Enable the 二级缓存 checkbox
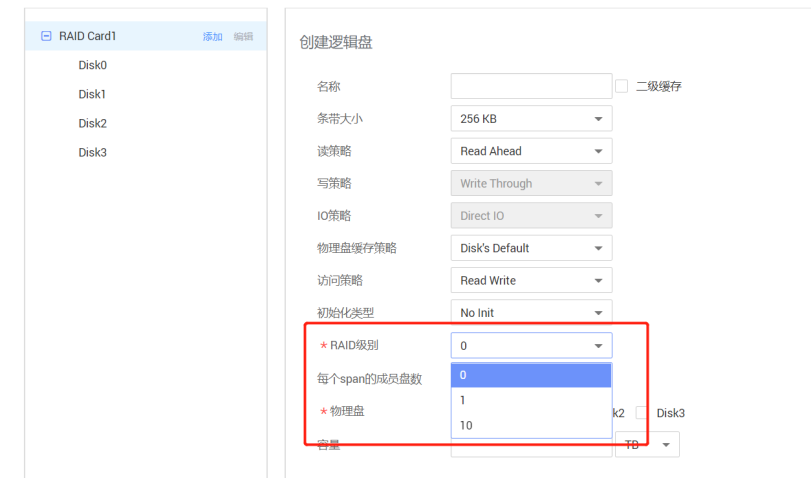812x479 pixels. click(x=622, y=87)
